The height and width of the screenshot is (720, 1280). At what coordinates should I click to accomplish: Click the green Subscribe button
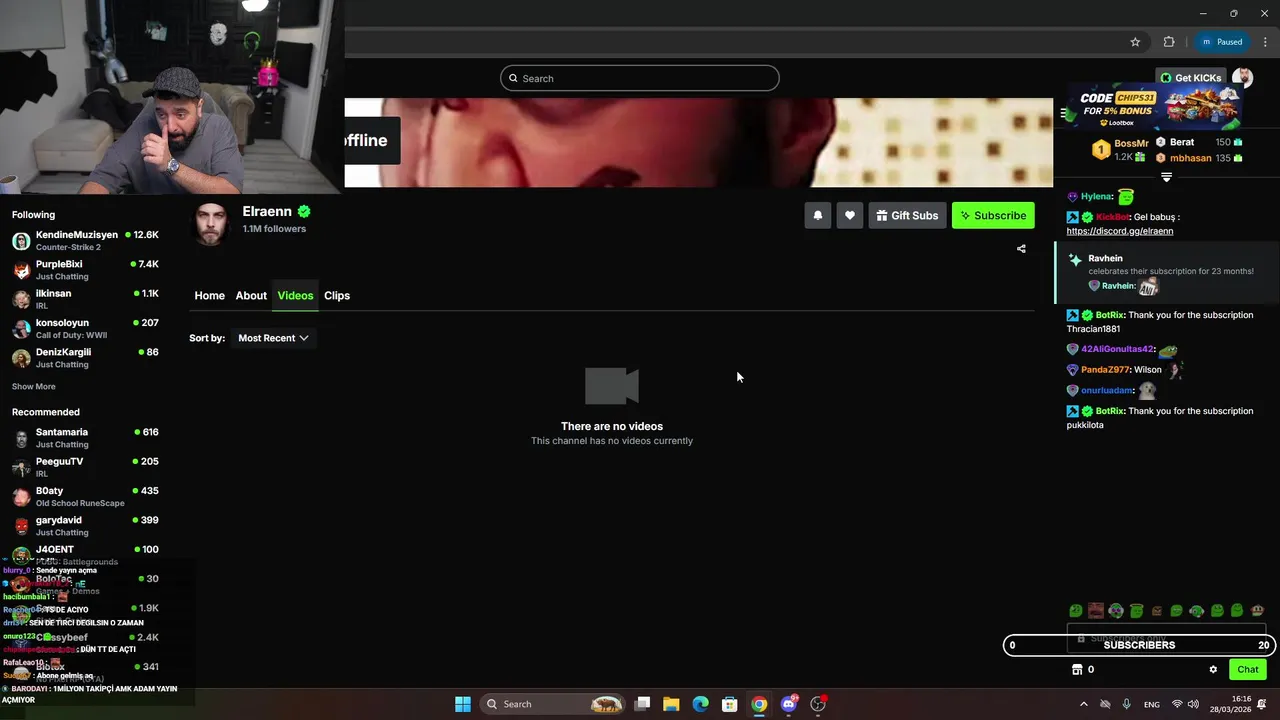pyautogui.click(x=993, y=215)
